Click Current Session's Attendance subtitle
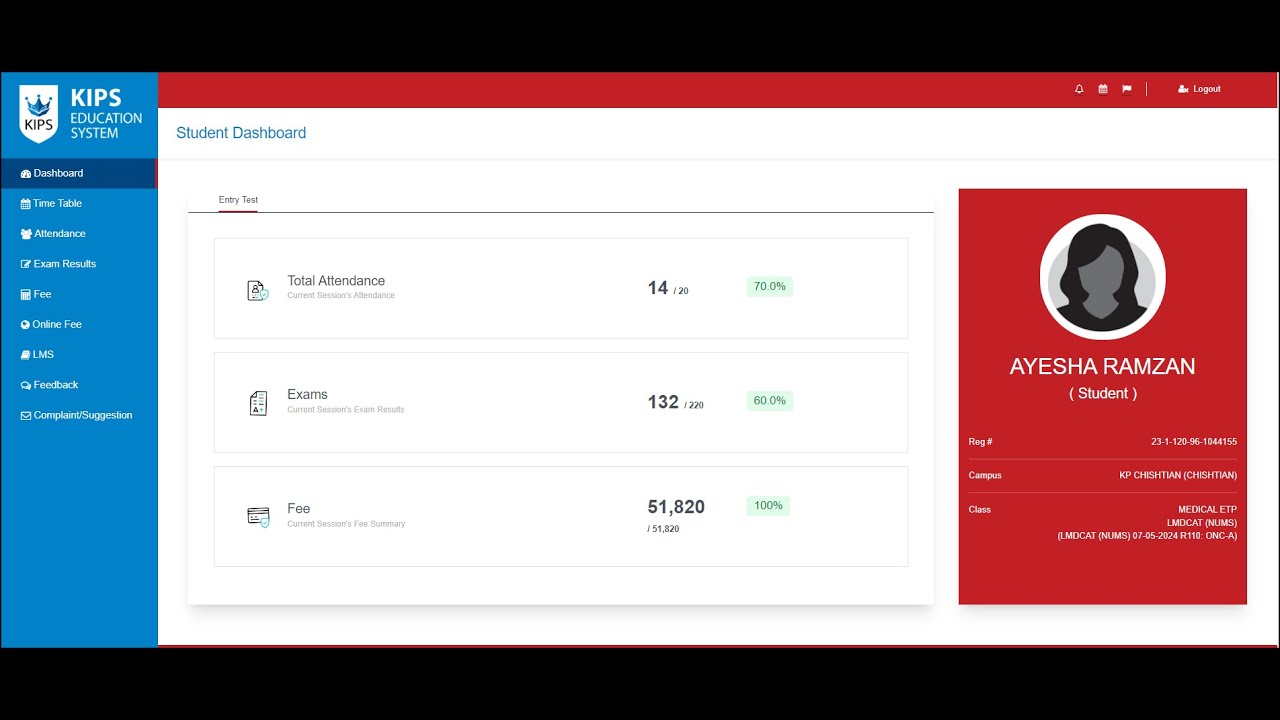This screenshot has width=1280, height=720. click(341, 296)
